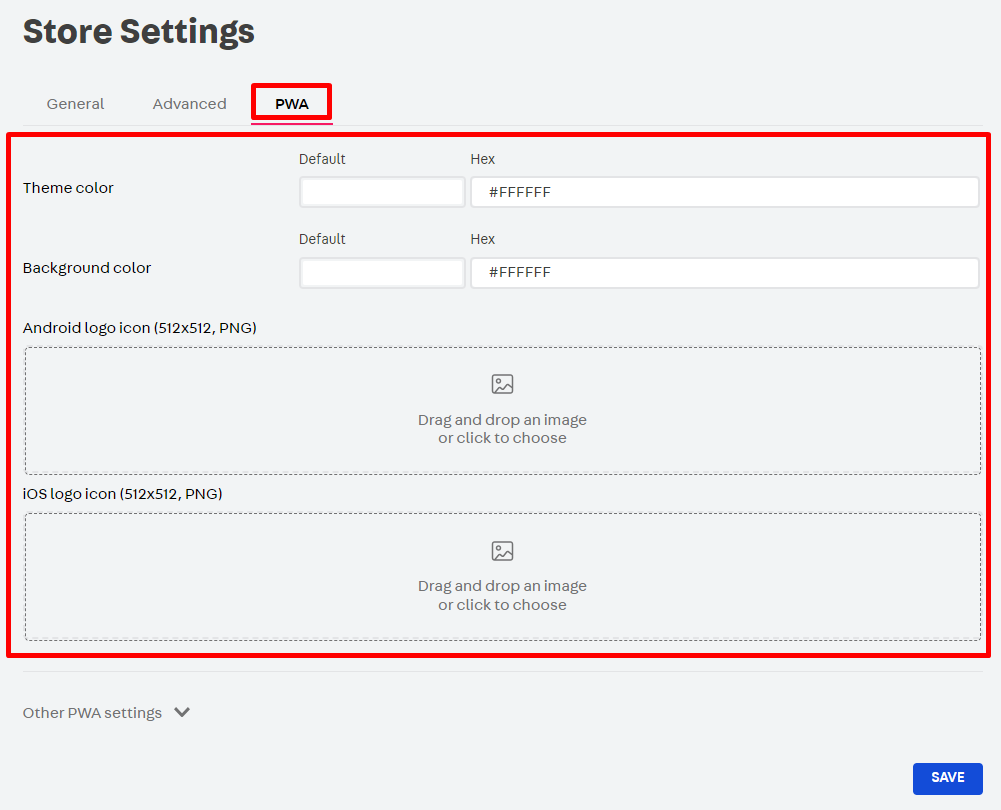Focus the Background color Hex field
This screenshot has height=810, width=1001.
click(724, 272)
